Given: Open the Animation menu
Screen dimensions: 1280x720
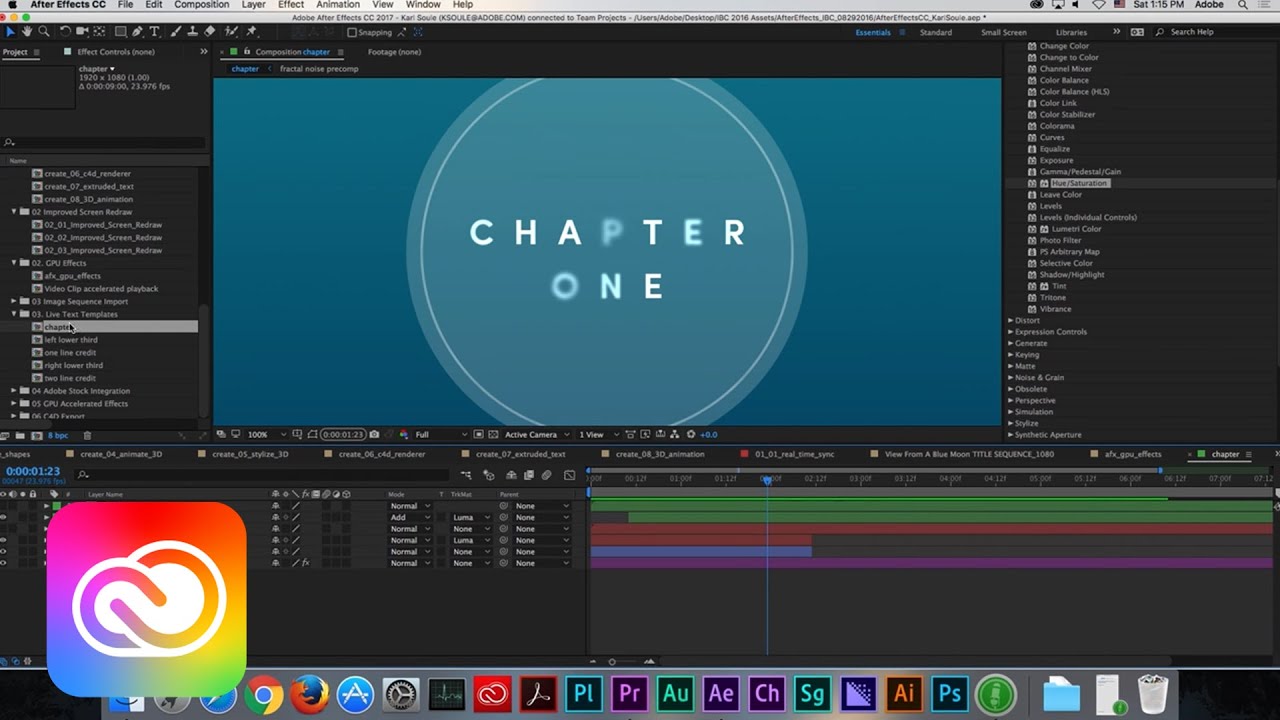Looking at the screenshot, I should pos(338,5).
